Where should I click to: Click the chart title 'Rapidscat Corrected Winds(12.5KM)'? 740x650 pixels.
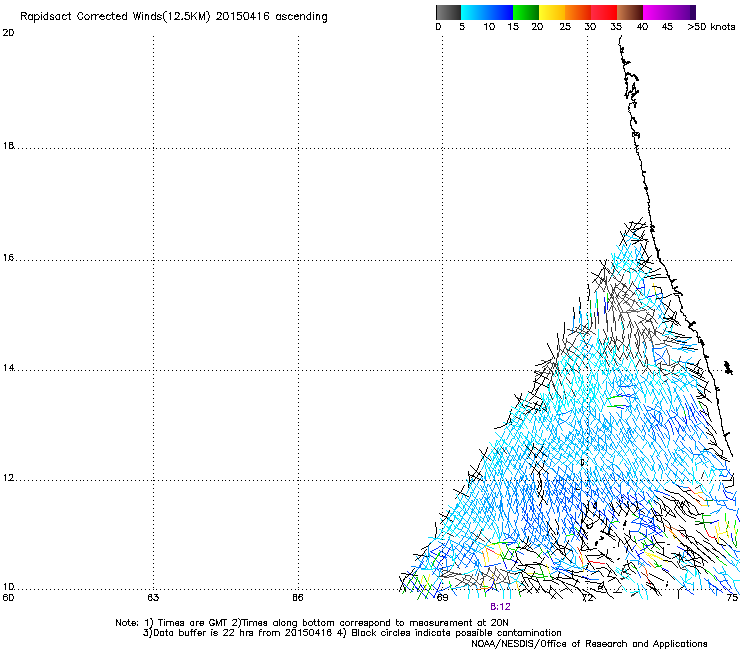115,17
